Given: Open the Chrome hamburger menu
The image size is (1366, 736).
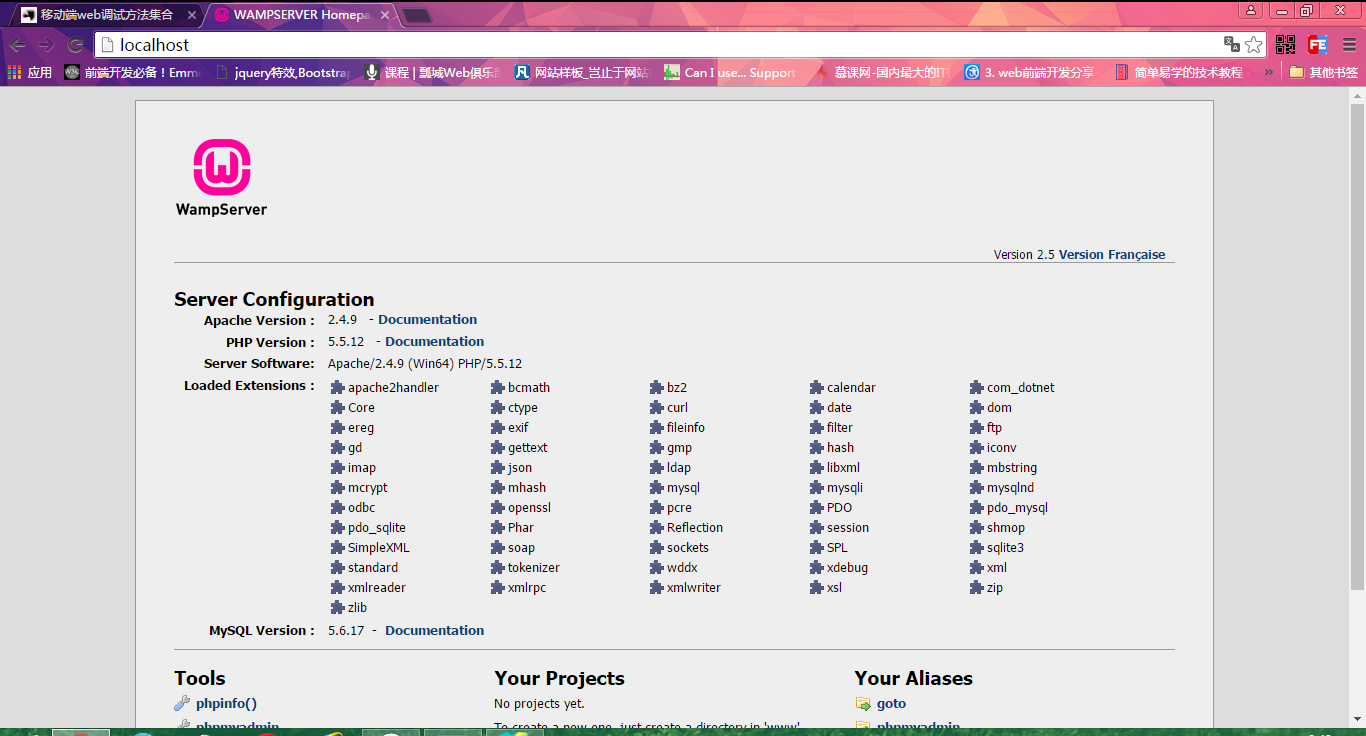Looking at the screenshot, I should coord(1349,45).
